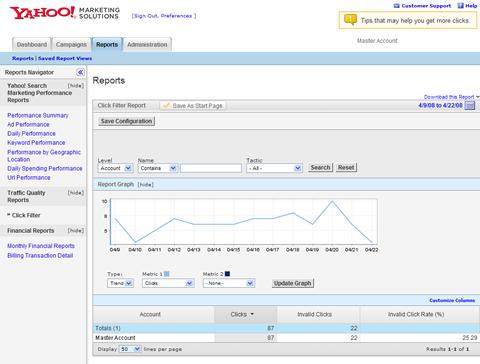Open the Daily Spending Performance link
This screenshot has width=480, height=364.
[x=45, y=168]
